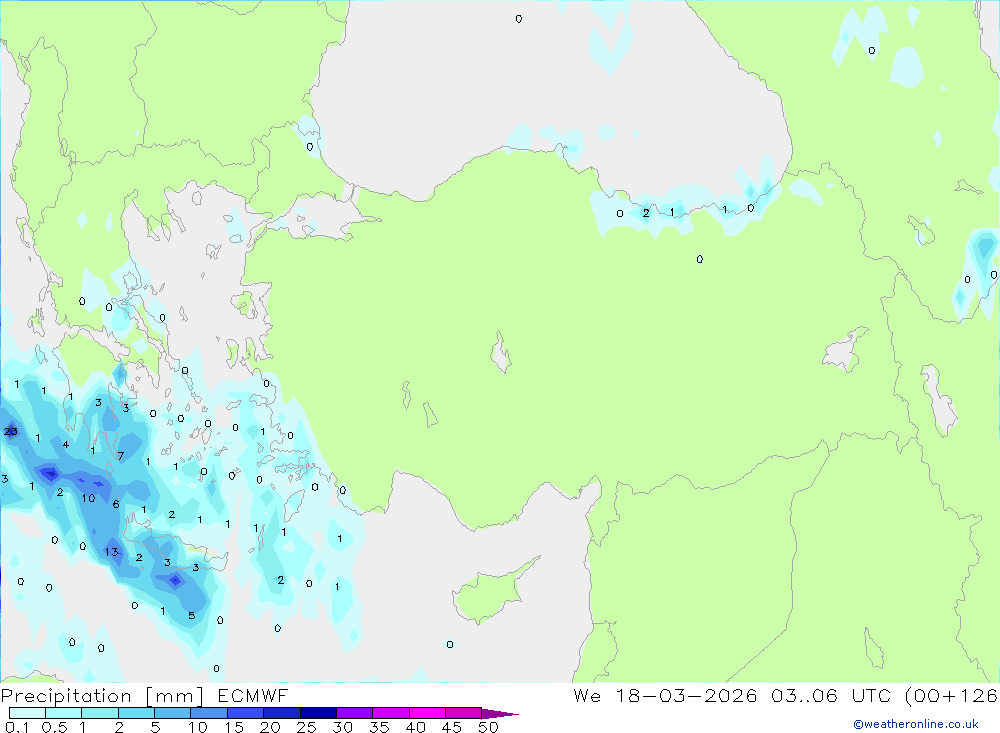Click the 10–15 mm legend color swatch
The image size is (1000, 733).
click(209, 713)
